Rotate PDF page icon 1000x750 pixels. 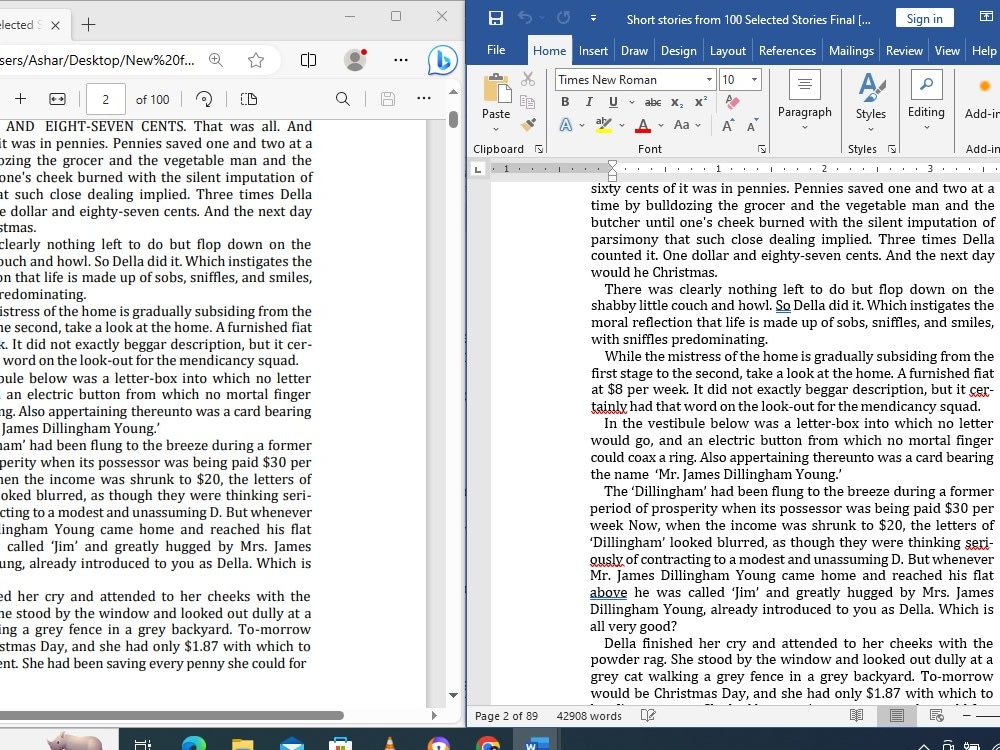(204, 99)
